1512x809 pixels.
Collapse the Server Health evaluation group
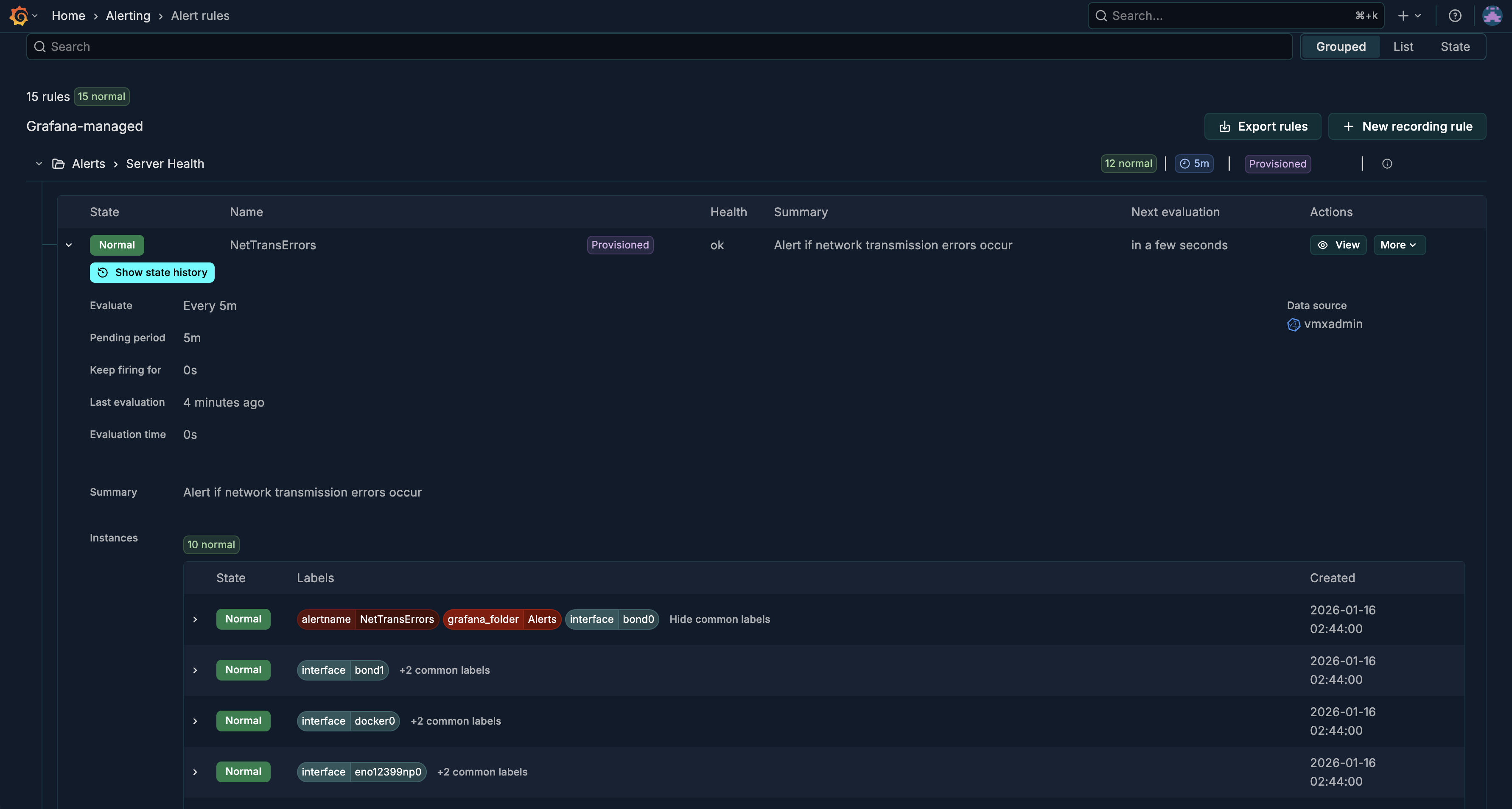pos(39,164)
